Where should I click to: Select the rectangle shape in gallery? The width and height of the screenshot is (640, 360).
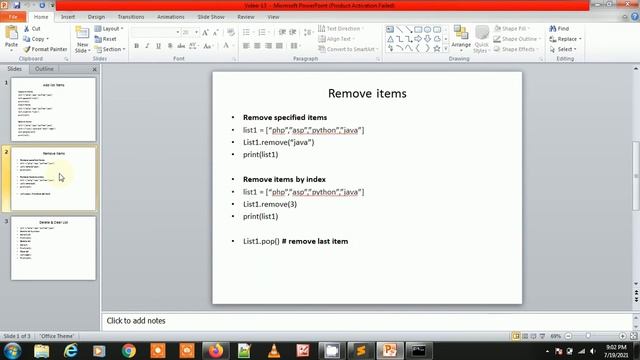click(418, 29)
